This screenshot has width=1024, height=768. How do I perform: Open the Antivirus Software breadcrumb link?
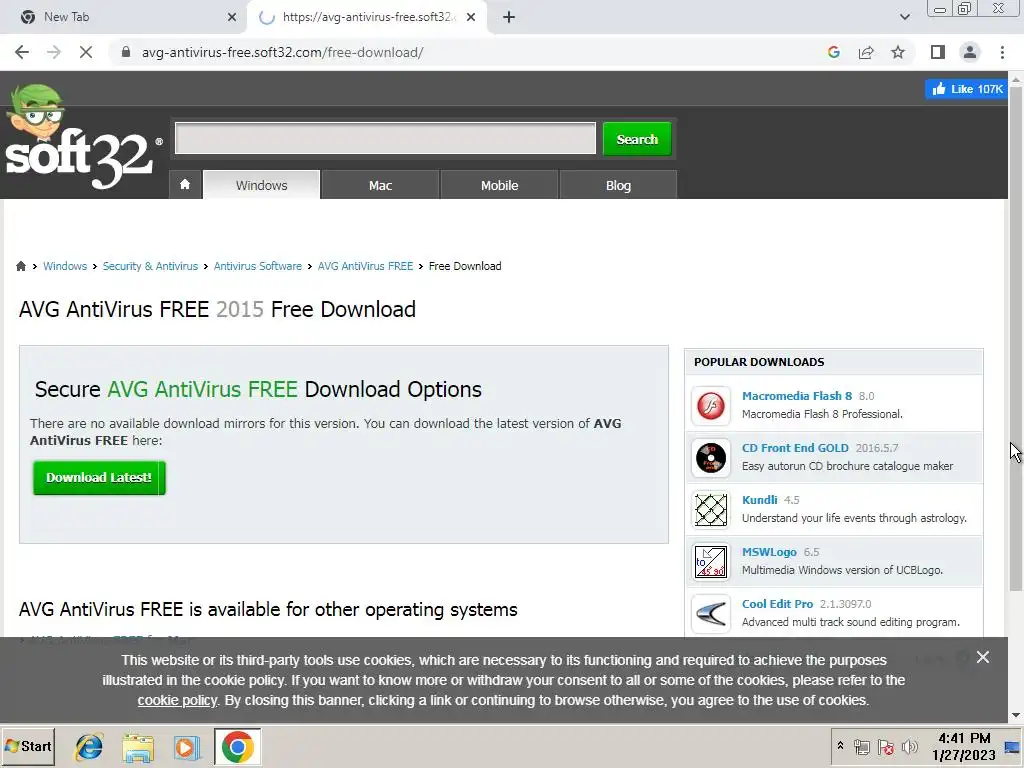258,266
